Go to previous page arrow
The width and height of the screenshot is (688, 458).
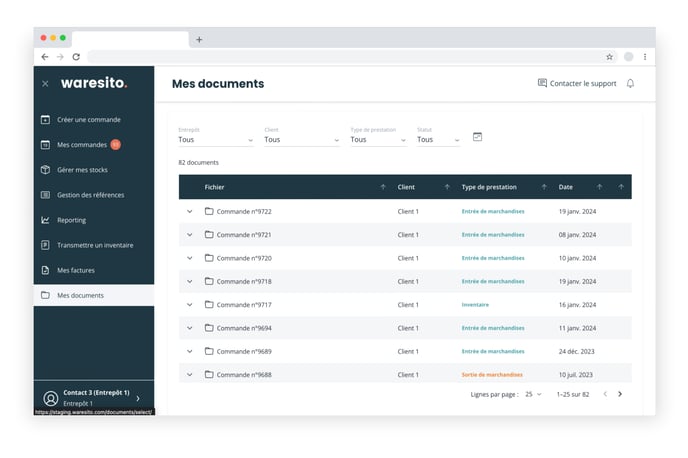tap(605, 394)
